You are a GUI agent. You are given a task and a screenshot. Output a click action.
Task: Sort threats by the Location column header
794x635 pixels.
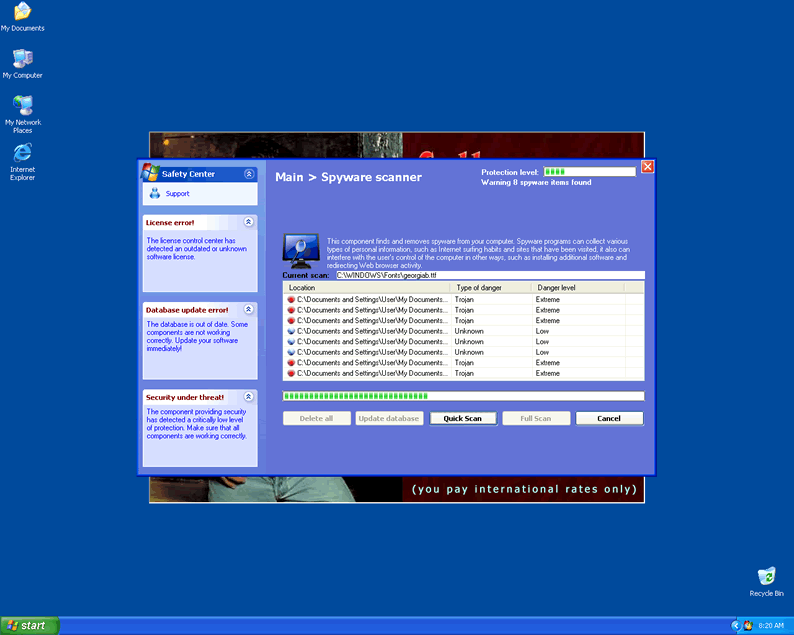pyautogui.click(x=366, y=287)
